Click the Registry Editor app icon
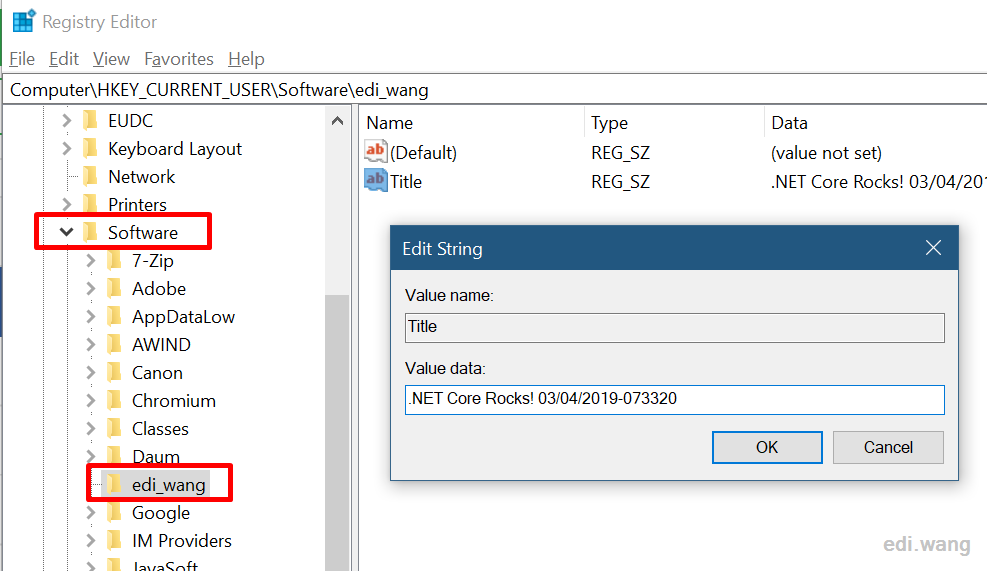987x571 pixels. tap(24, 21)
